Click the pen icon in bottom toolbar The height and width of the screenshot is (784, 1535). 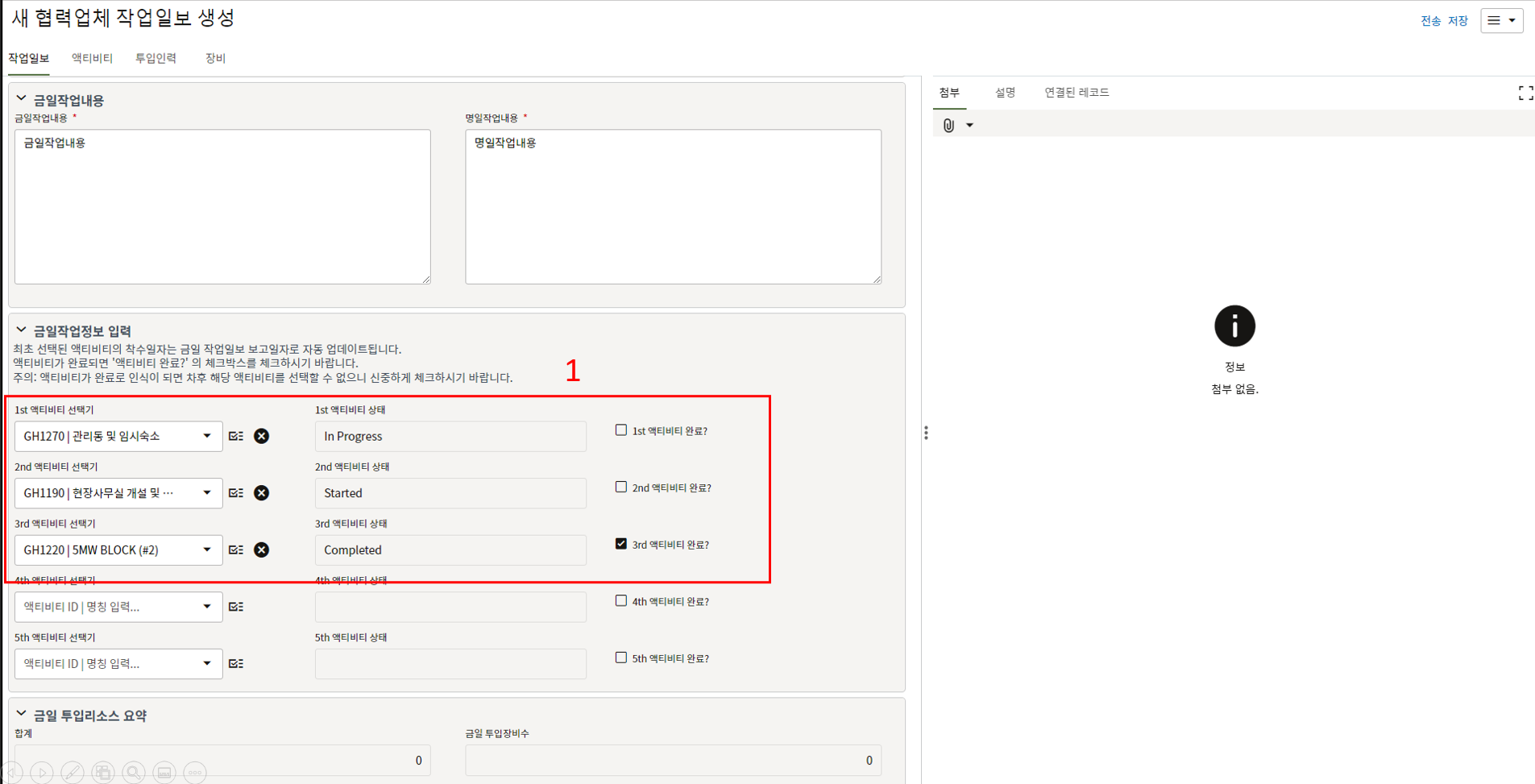point(73,773)
